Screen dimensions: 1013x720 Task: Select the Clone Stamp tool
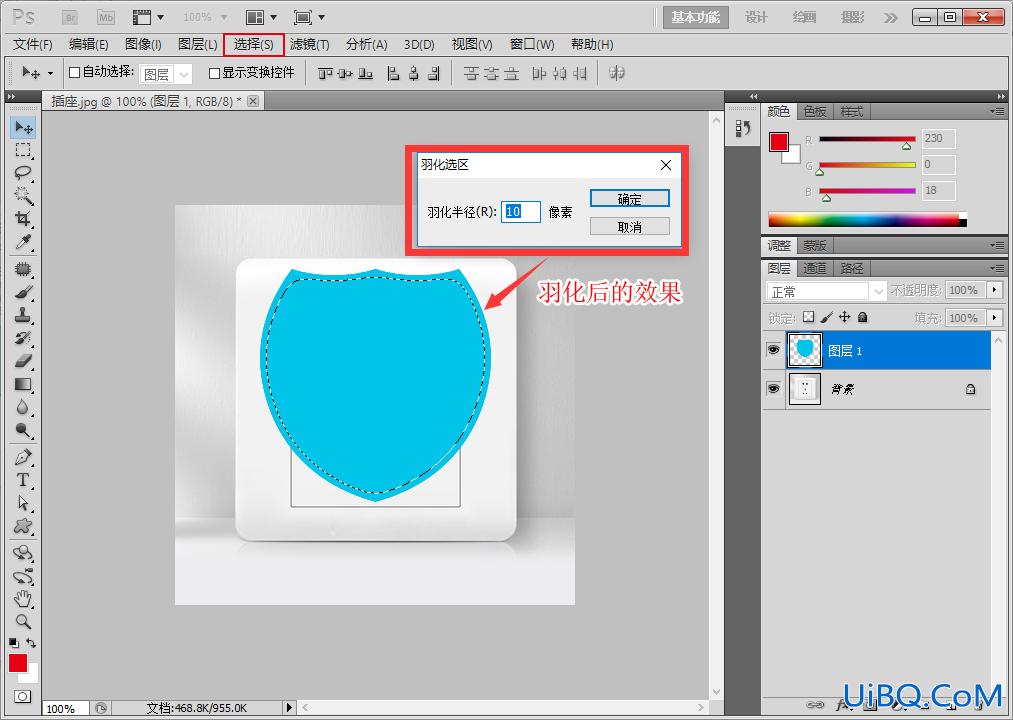[x=23, y=315]
